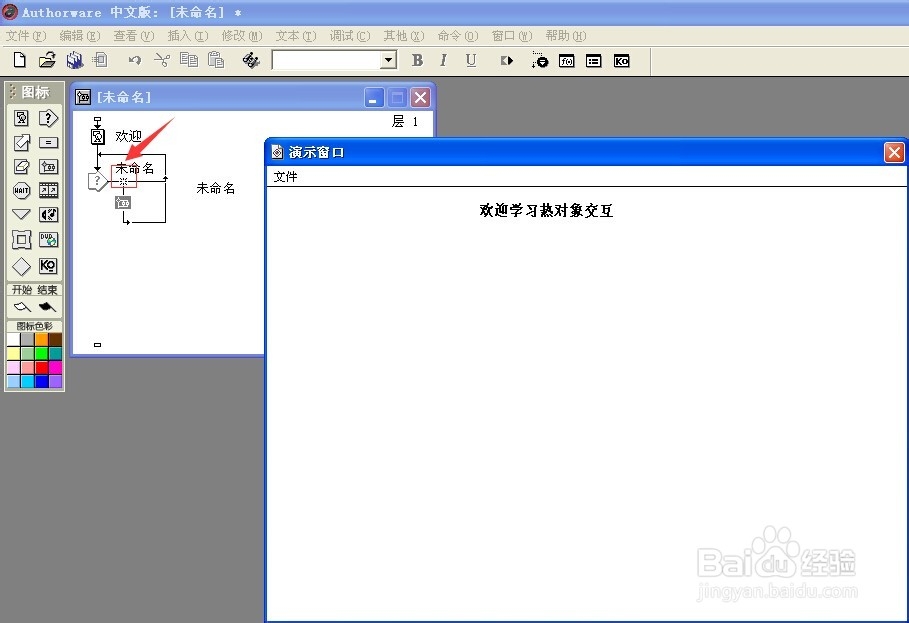The width and height of the screenshot is (909, 623).
Task: Select the Calculation icon with equals sign
Action: [x=48, y=143]
